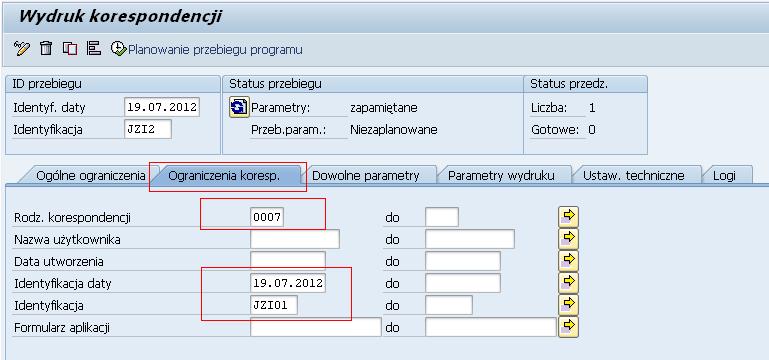Click the Rodz. korespondencji 'do' field
Viewport: 769px width, 360px height.
click(441, 217)
